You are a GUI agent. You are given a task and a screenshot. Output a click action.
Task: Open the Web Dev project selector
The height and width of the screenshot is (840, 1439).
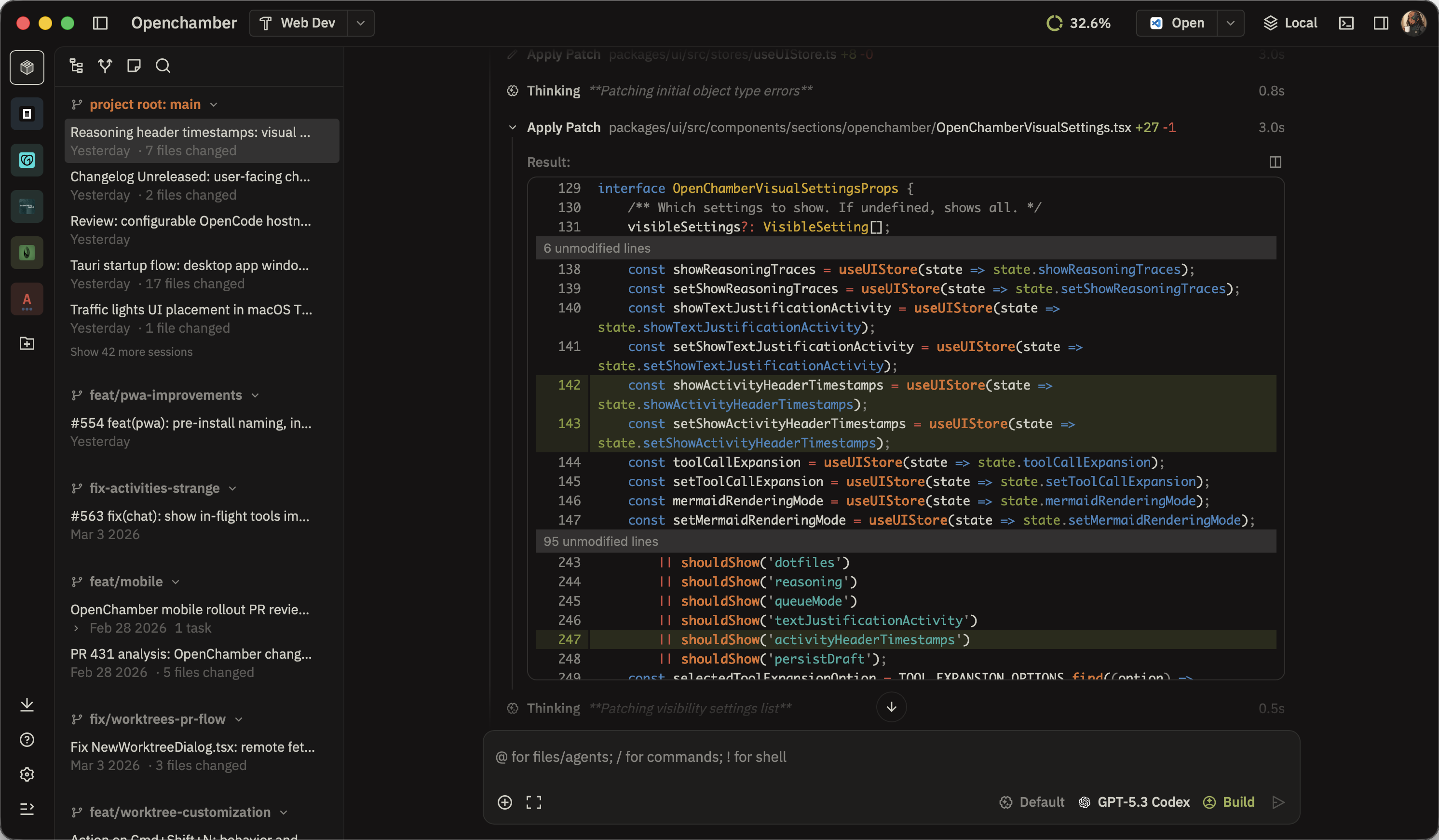298,23
